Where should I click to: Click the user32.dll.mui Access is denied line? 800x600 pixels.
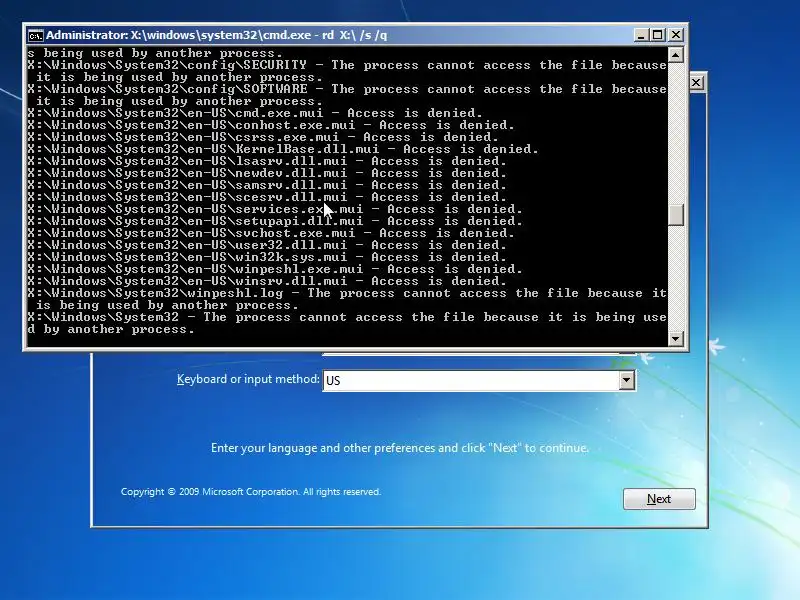267,245
